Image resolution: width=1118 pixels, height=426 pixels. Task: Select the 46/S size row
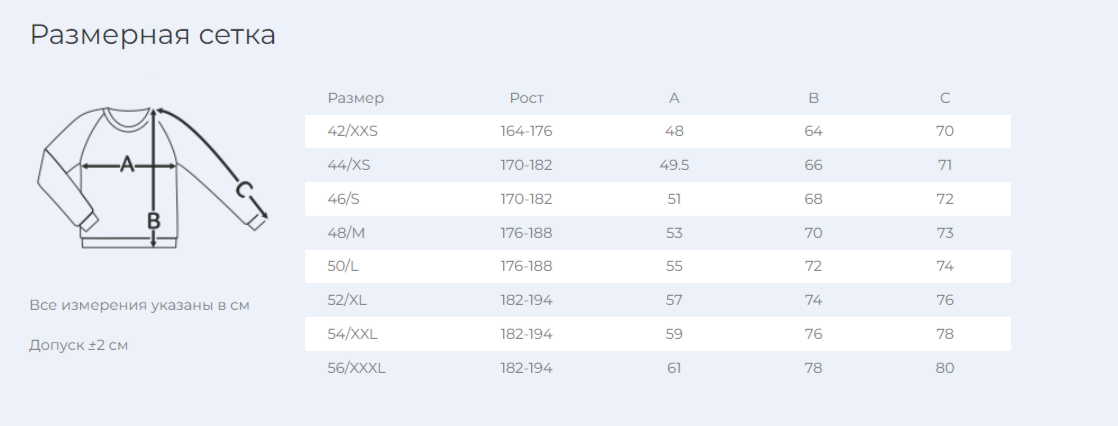[x=657, y=199]
